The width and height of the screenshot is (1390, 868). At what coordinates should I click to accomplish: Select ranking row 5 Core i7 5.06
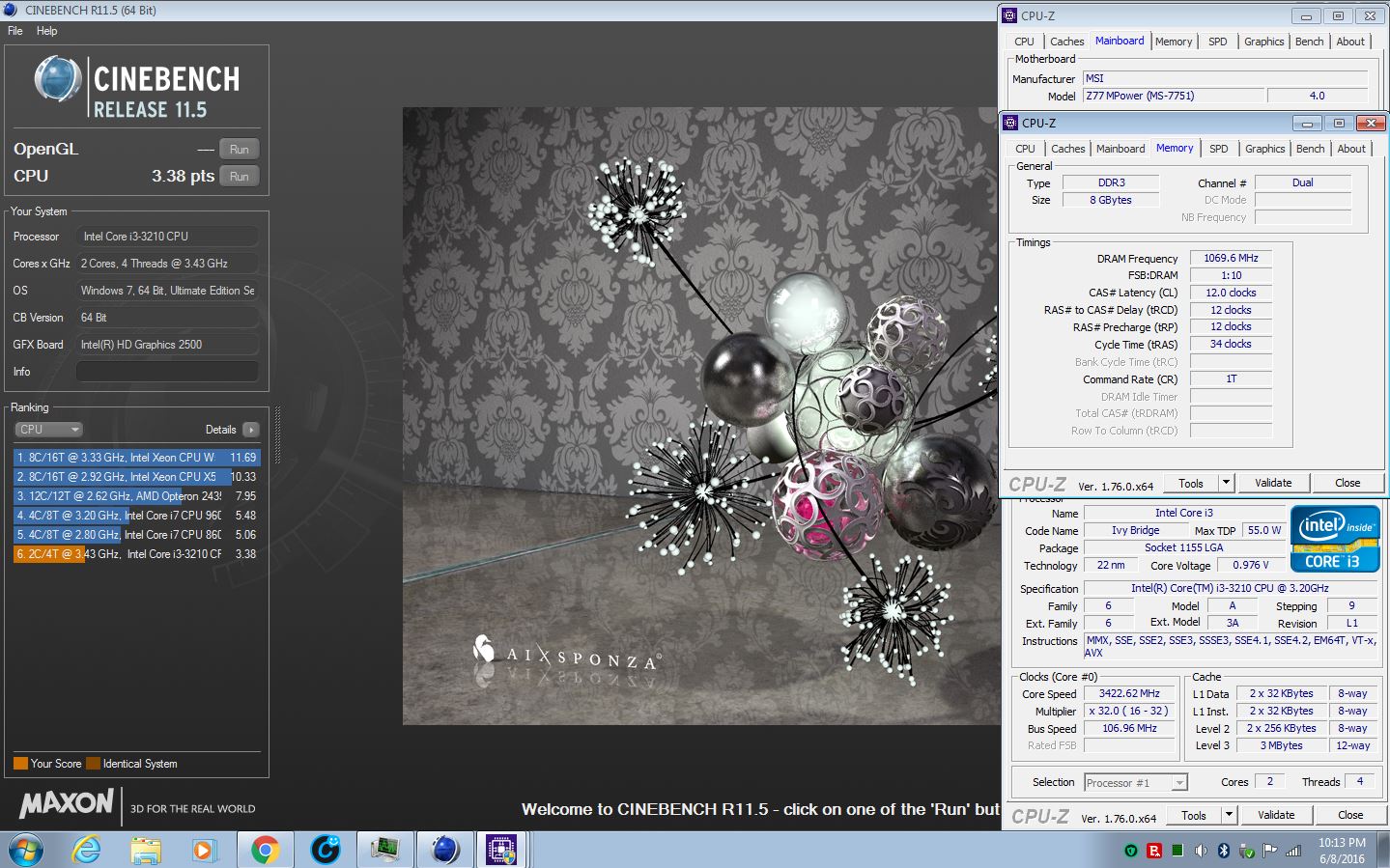pos(137,535)
